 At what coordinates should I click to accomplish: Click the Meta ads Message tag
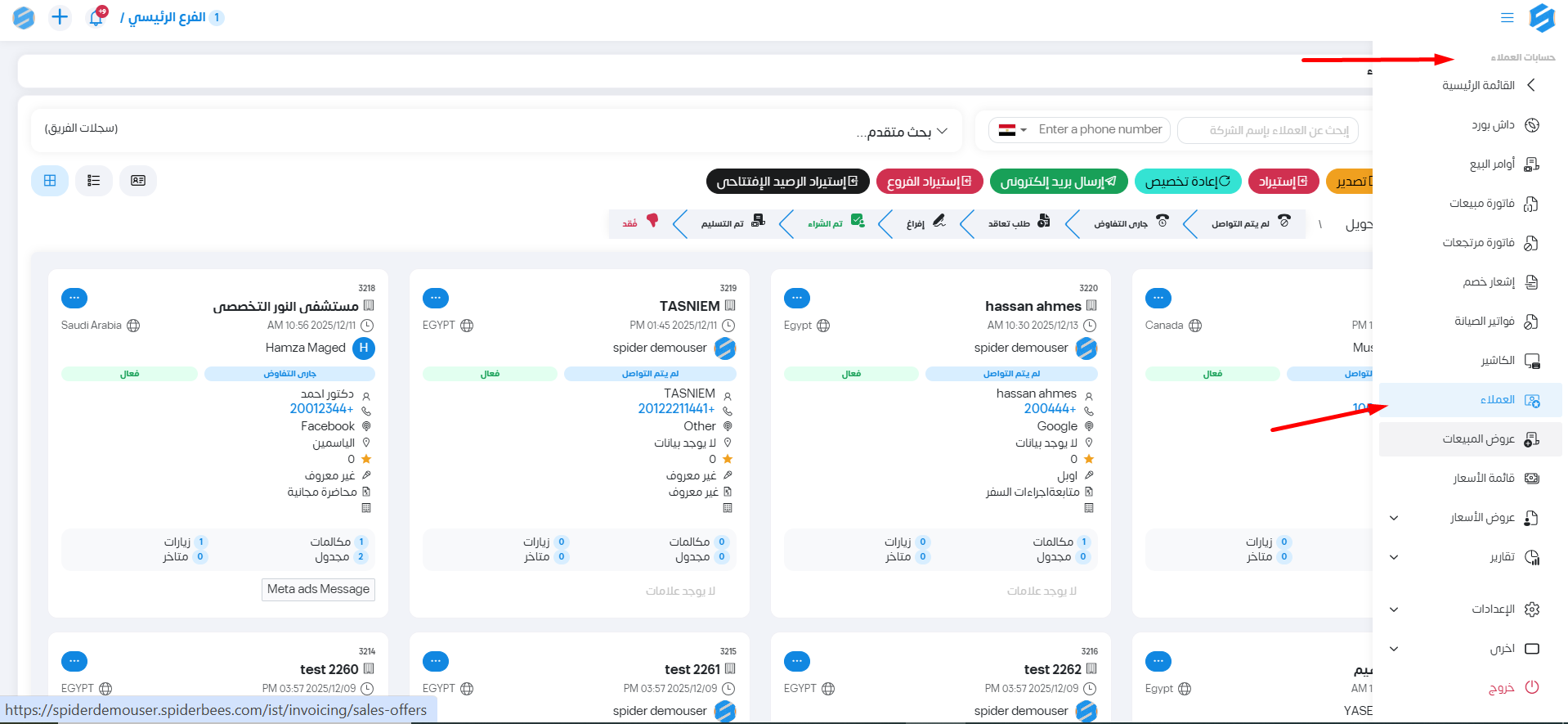tap(318, 589)
